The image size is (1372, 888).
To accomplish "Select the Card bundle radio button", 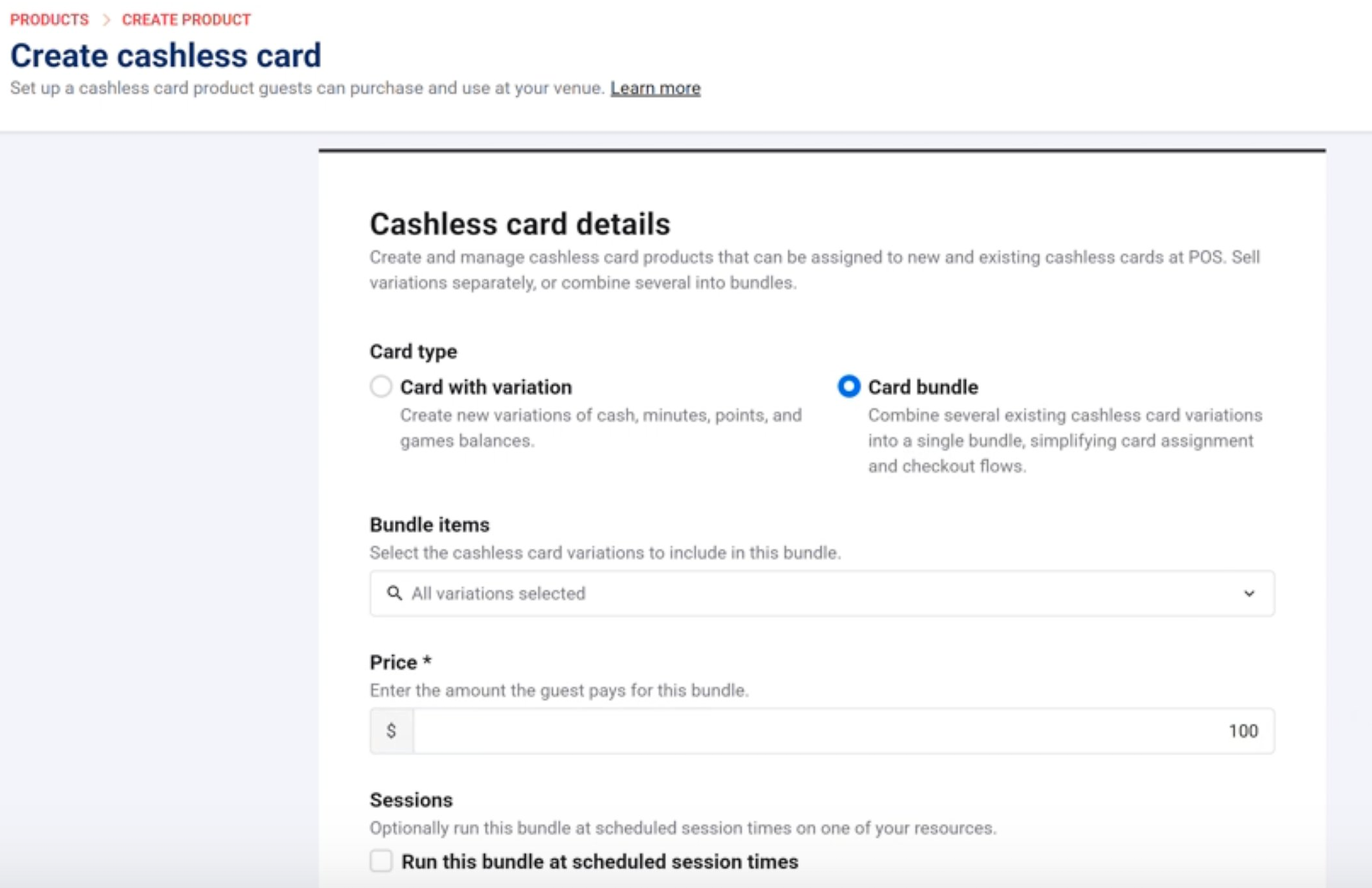I will 849,387.
